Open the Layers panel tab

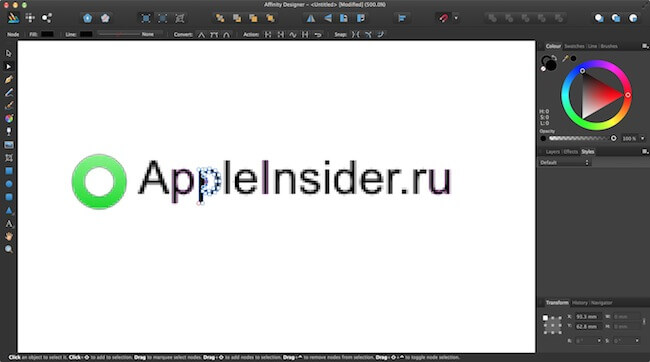click(x=553, y=152)
